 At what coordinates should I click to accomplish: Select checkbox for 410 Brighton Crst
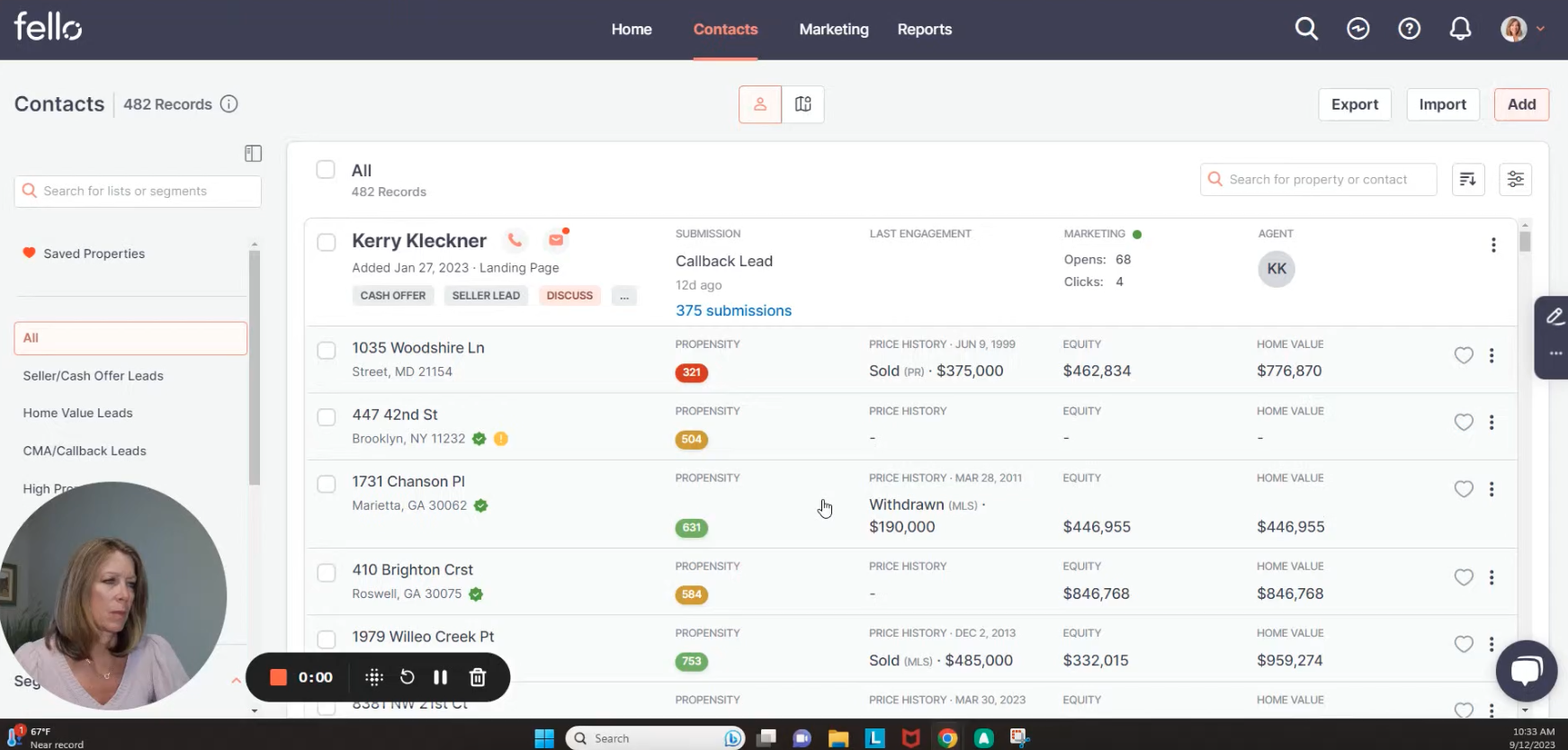327,573
